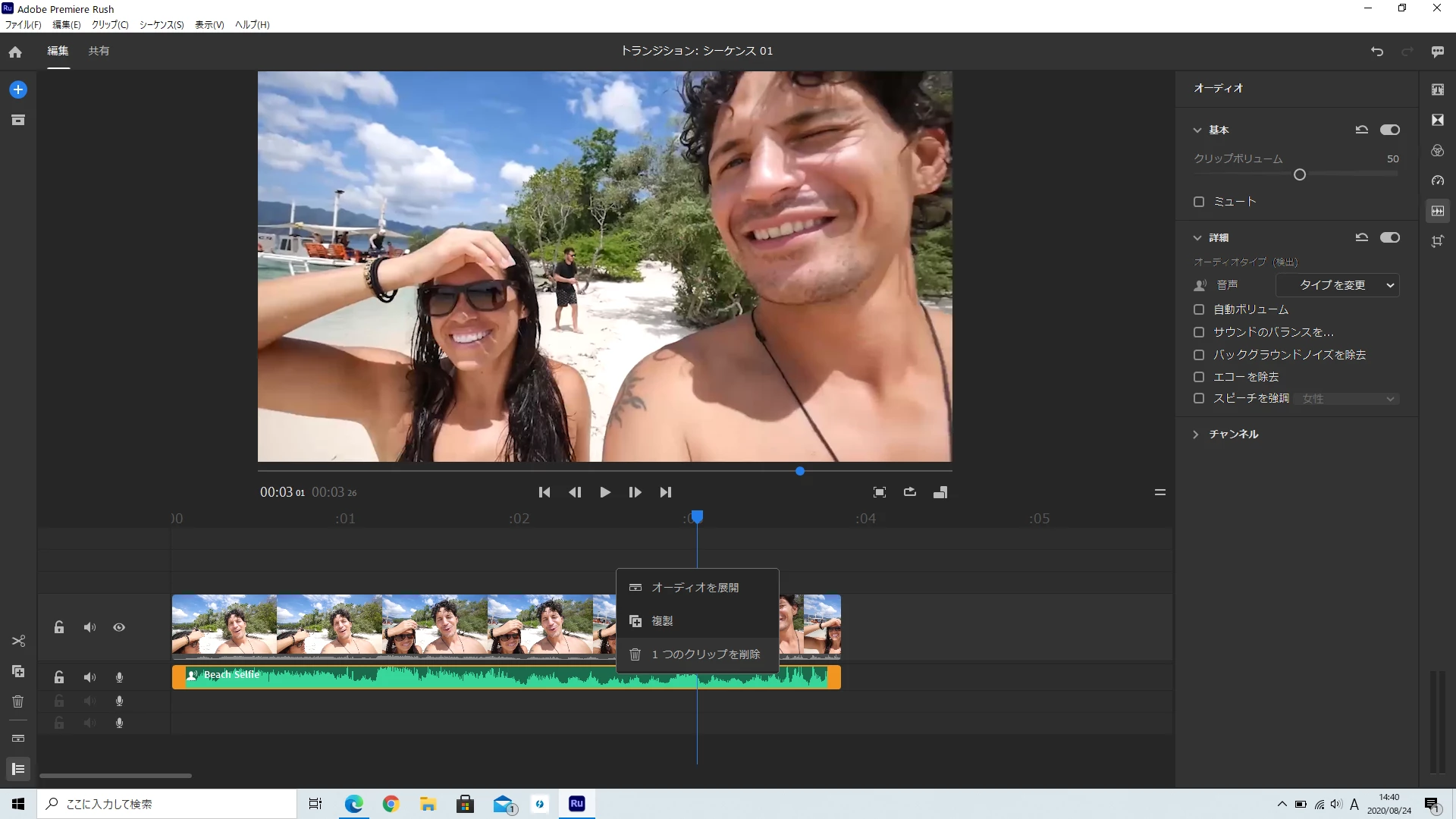Toggle the 基本 section switch off

pos(1390,130)
